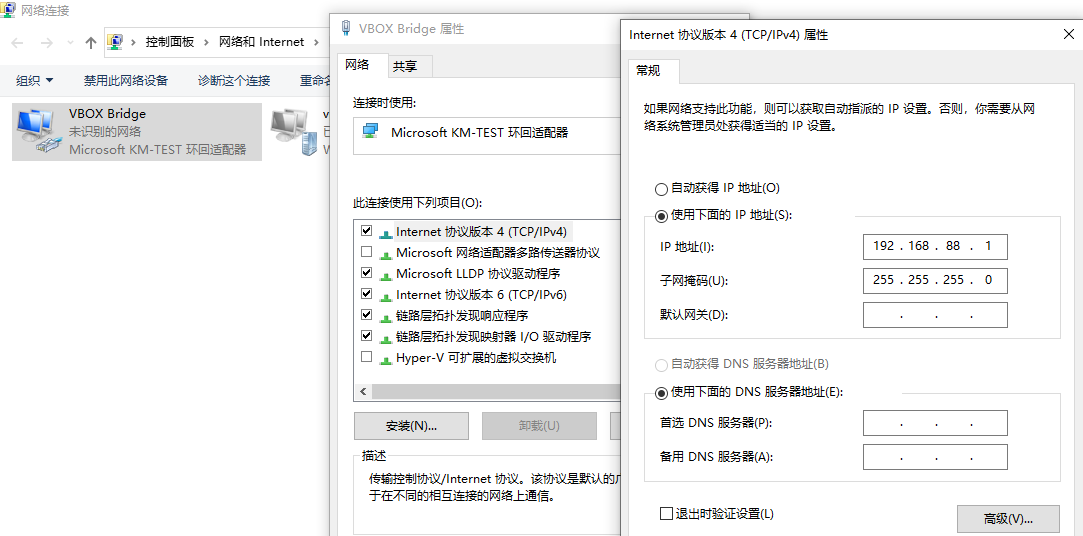1083x536 pixels.
Task: Click 网络和 Internet breadcrumb
Action: click(x=261, y=42)
